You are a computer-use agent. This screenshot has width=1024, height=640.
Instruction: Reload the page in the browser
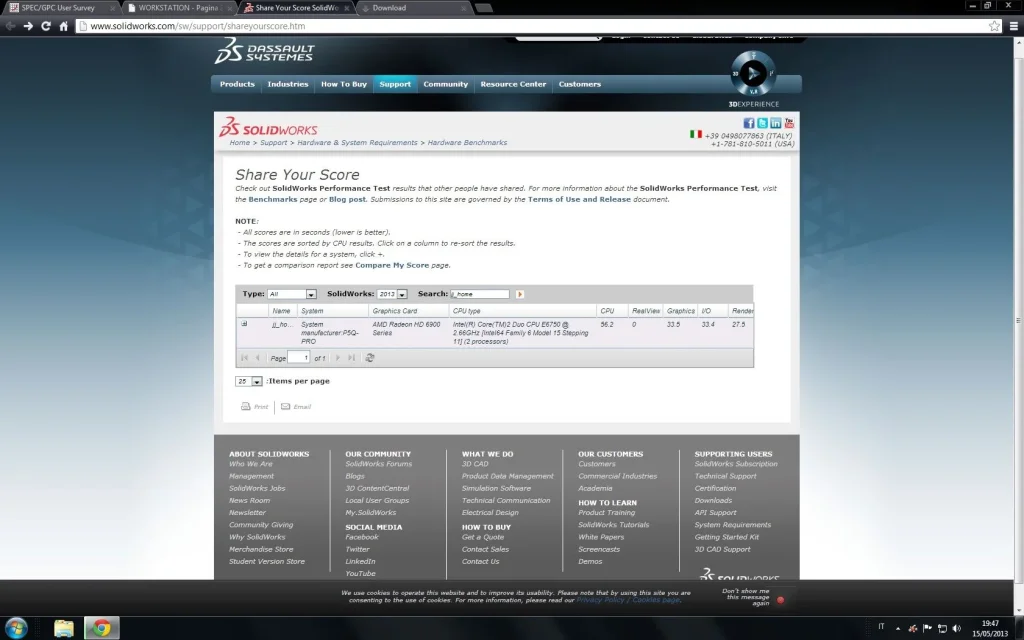pos(46,26)
